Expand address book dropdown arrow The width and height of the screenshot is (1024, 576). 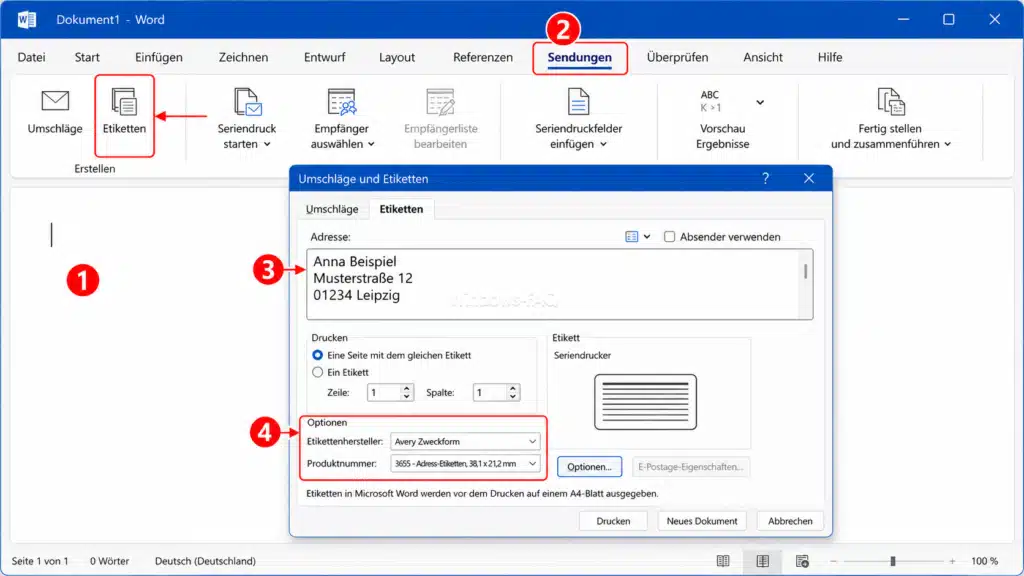(647, 236)
